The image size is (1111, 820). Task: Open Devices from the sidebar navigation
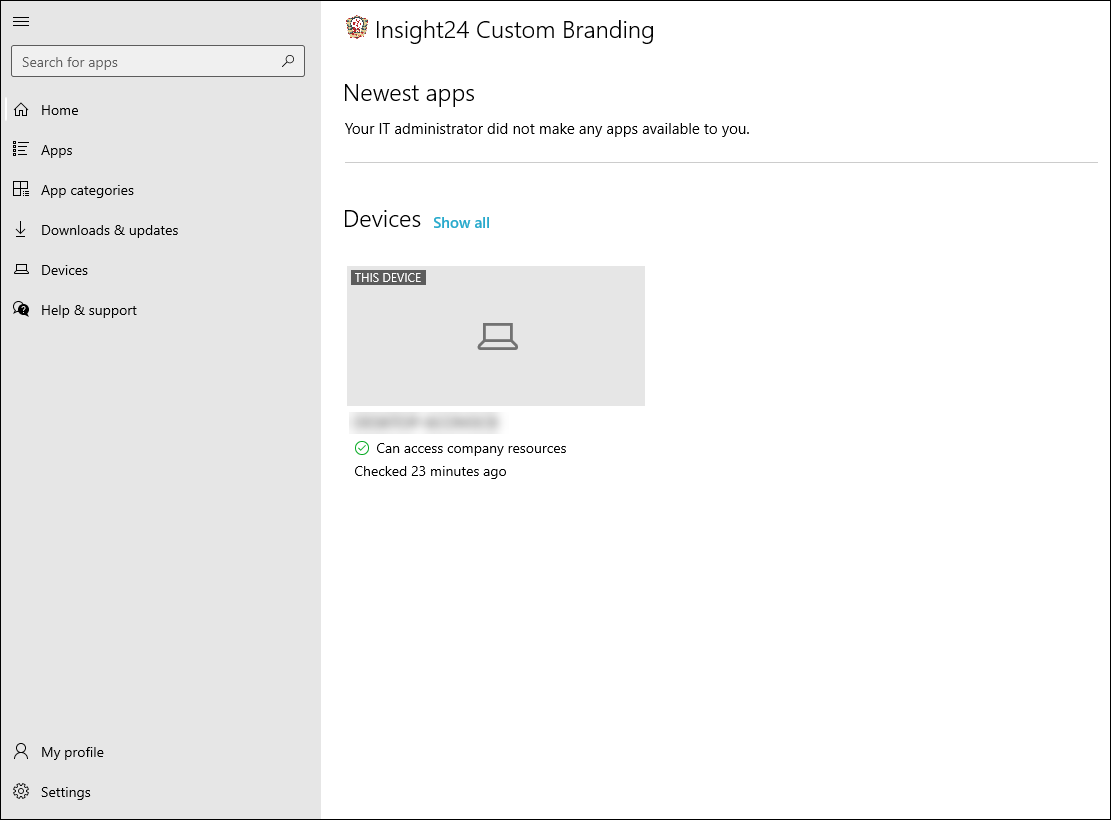(64, 270)
